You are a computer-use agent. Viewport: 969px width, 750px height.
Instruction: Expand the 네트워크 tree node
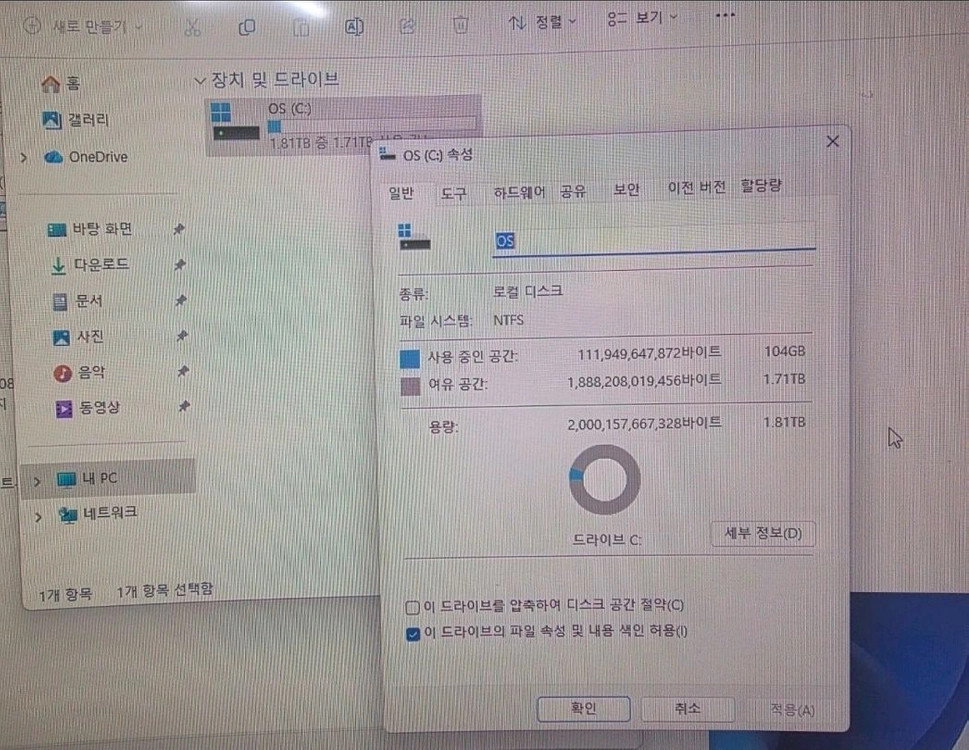38,516
